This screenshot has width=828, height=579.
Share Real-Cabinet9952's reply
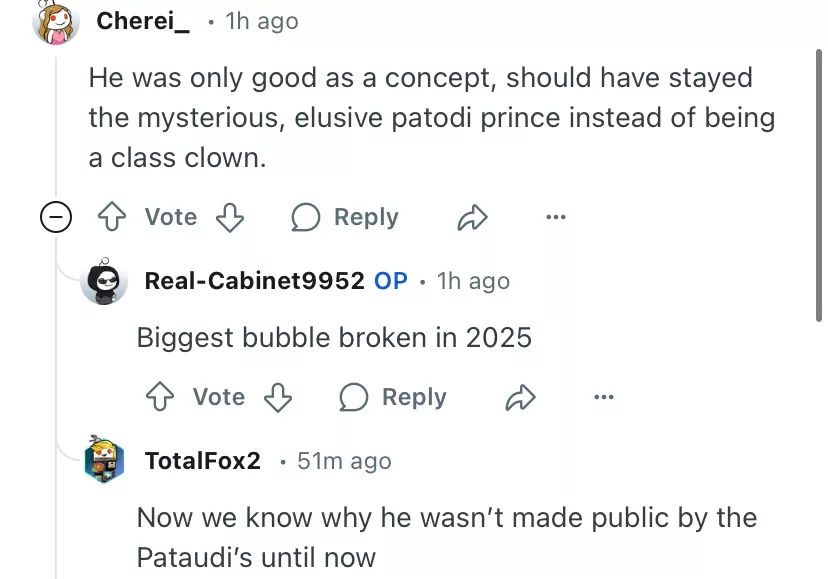520,397
